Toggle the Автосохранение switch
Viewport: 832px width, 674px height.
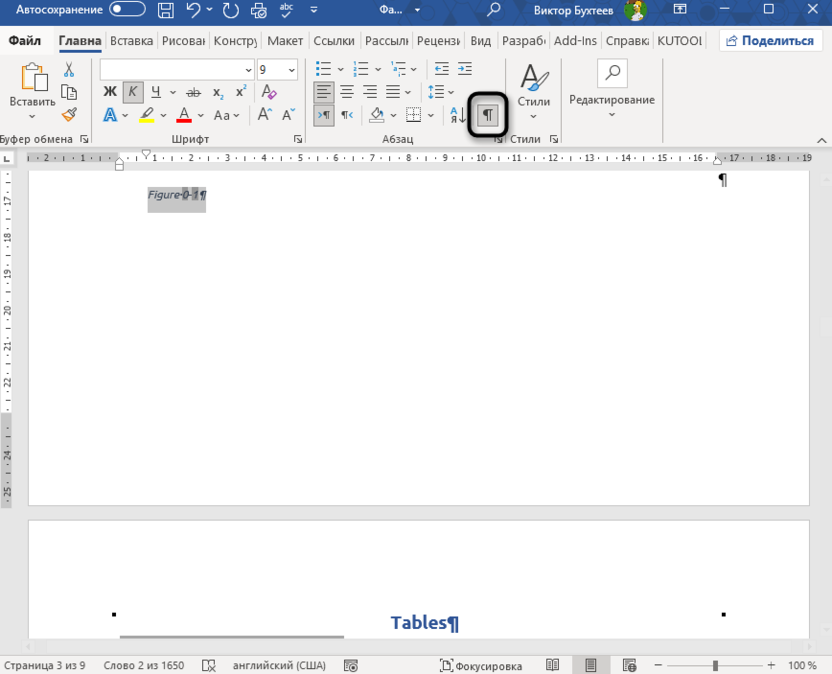point(127,10)
